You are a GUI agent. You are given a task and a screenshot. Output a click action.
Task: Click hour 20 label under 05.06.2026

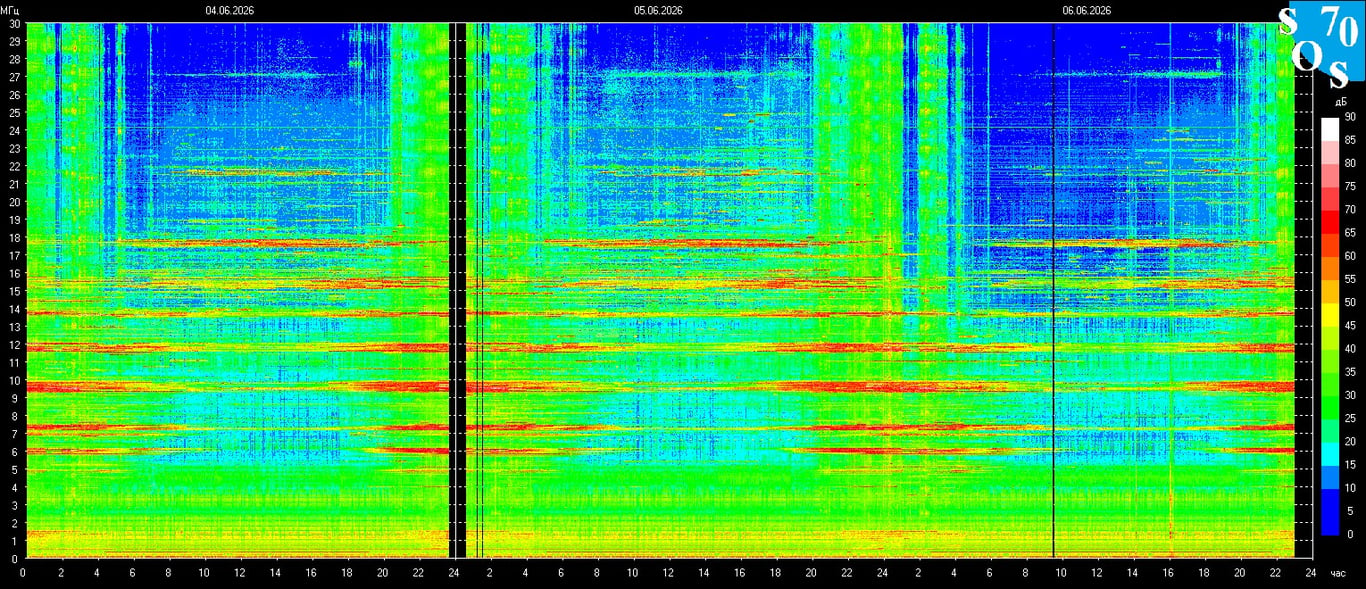coord(811,573)
